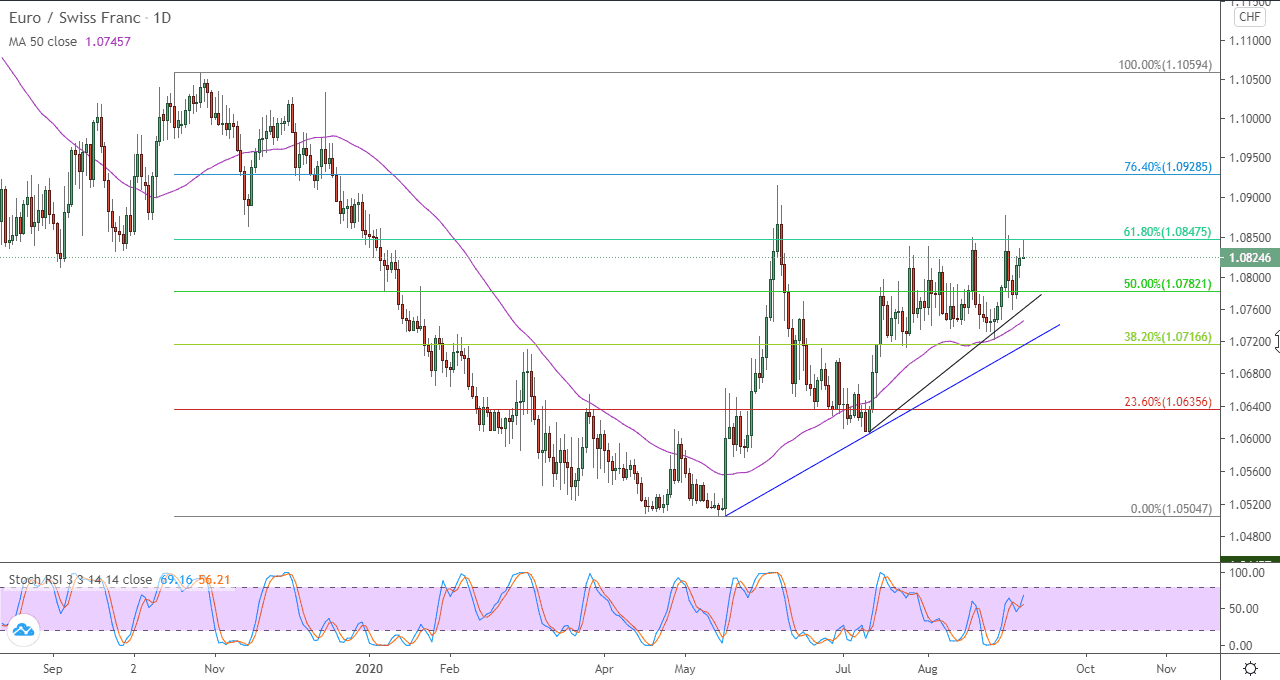Click the Nov label at the axis end
Screen dimensions: 1280x680
[x=1165, y=667]
